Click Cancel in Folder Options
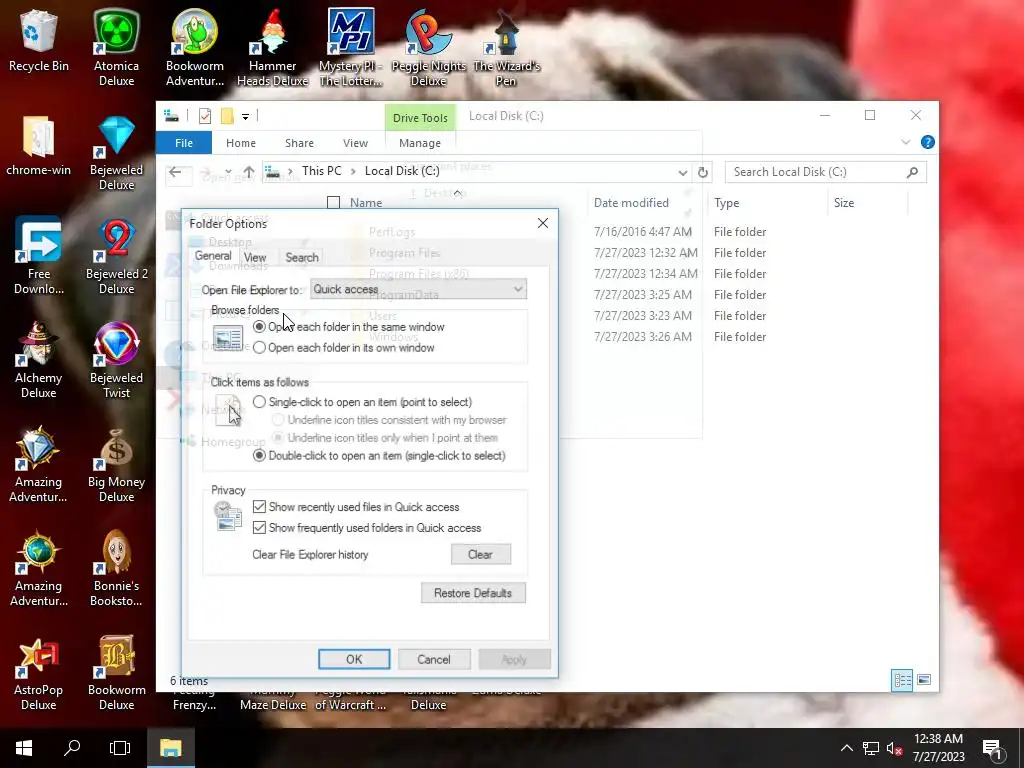The image size is (1024, 768). (434, 659)
